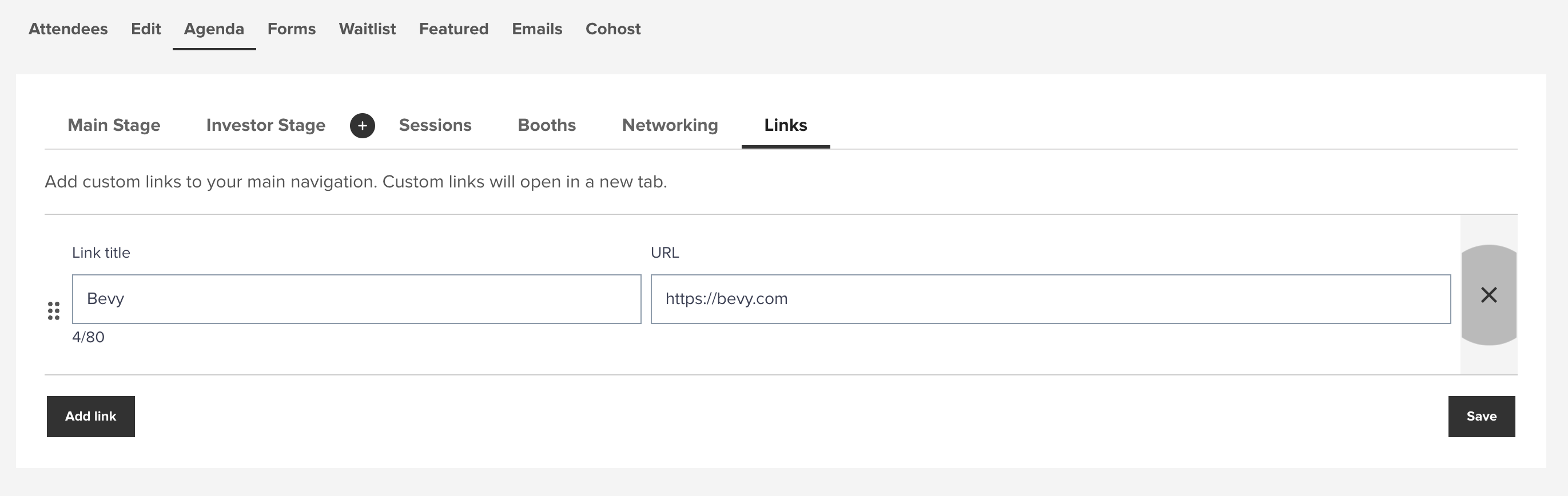Focus the URL field with https://bevy.com
The width and height of the screenshot is (1568, 496).
[1050, 299]
